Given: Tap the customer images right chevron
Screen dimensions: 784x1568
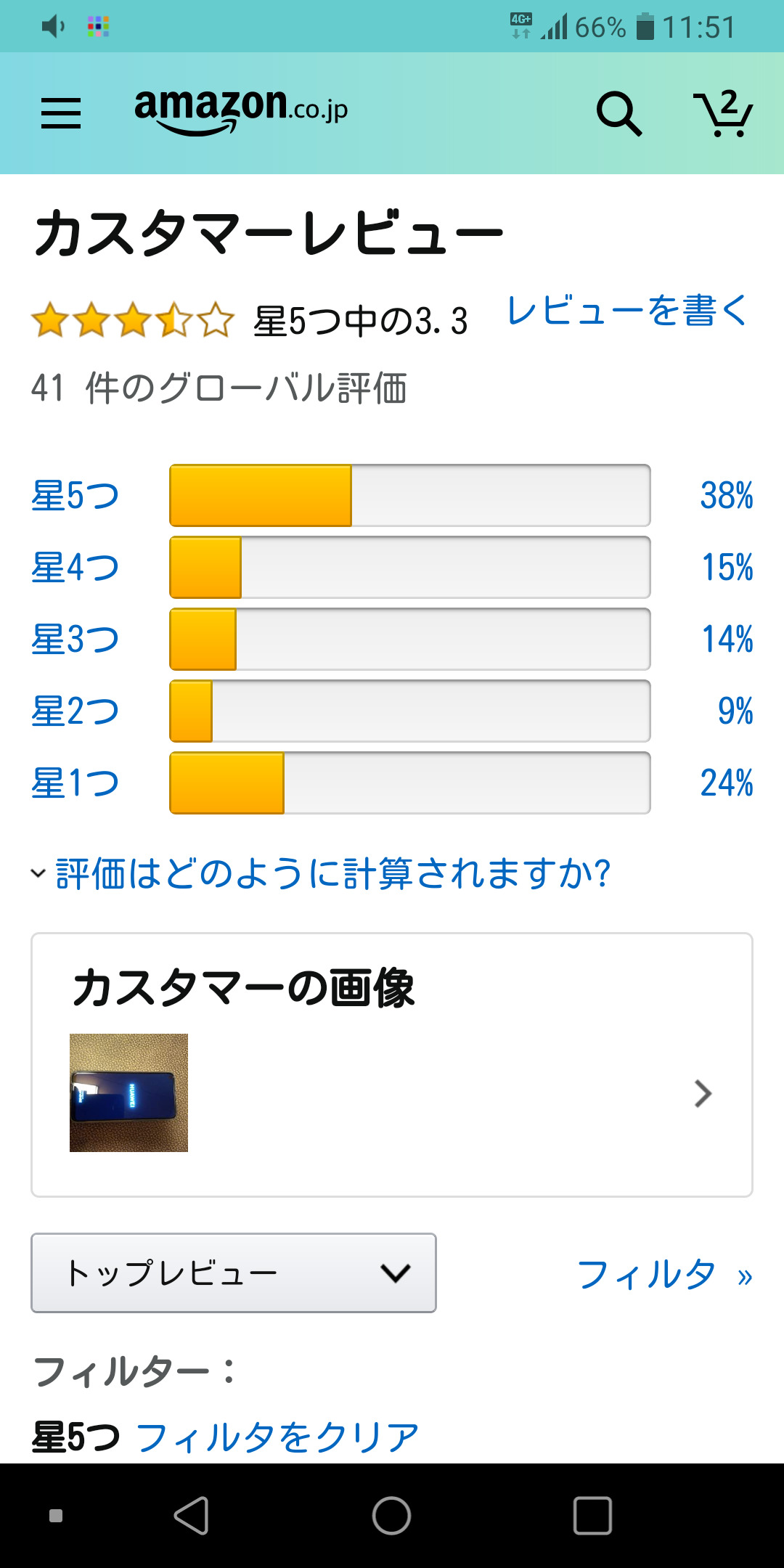Looking at the screenshot, I should pyautogui.click(x=703, y=1093).
